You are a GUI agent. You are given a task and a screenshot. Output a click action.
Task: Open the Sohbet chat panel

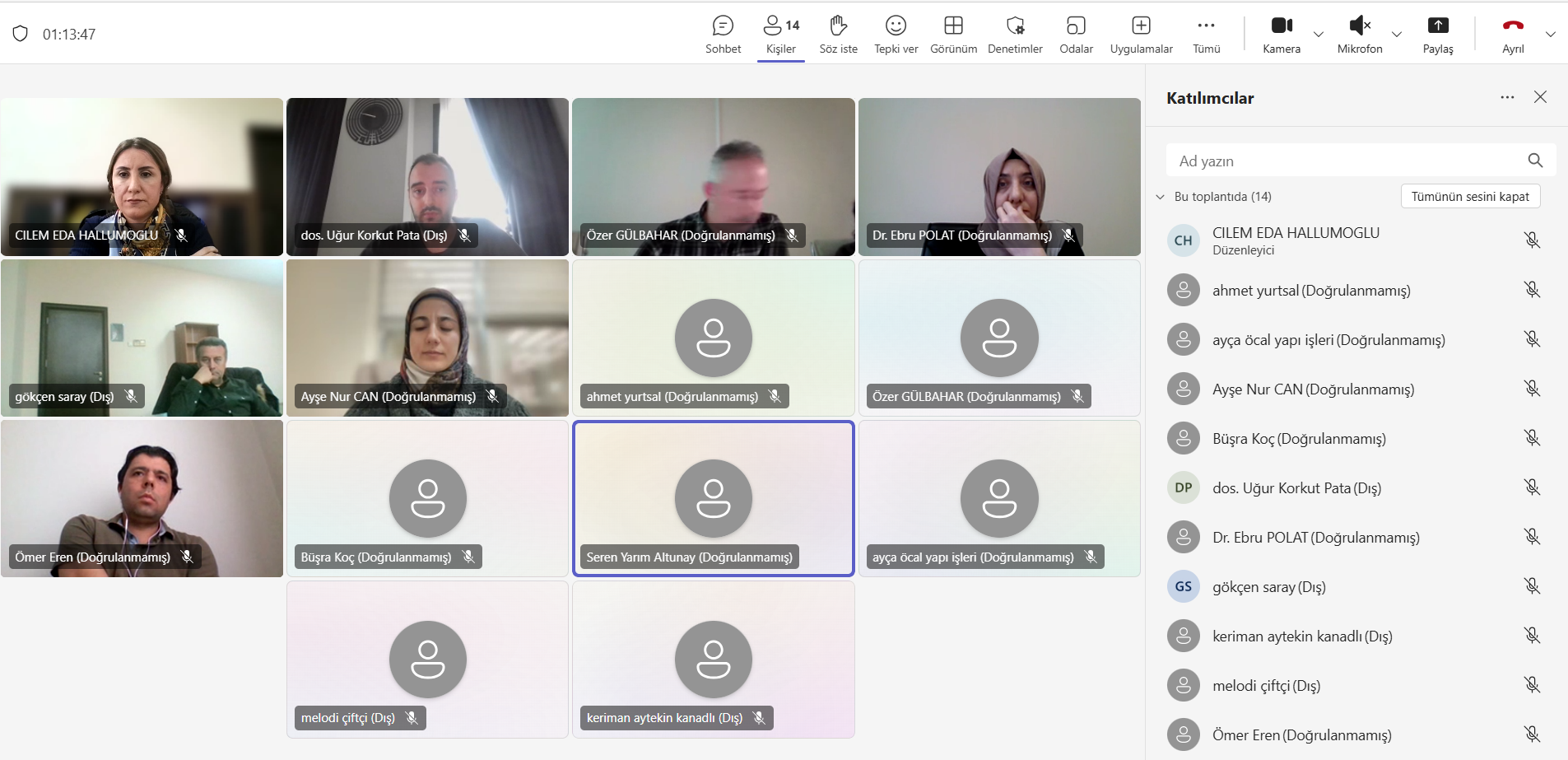(723, 35)
